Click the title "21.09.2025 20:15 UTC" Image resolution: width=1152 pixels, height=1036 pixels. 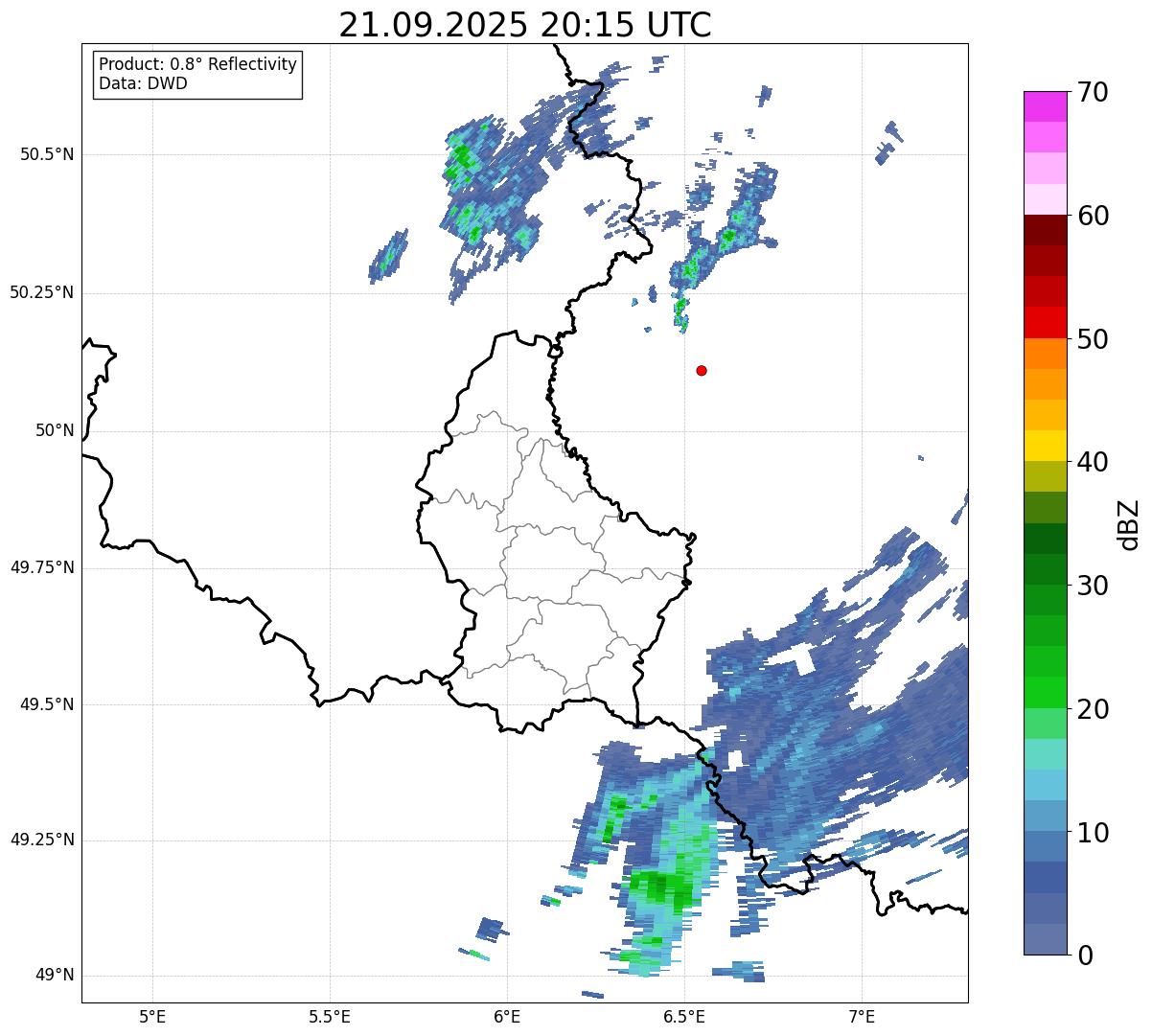tap(525, 25)
